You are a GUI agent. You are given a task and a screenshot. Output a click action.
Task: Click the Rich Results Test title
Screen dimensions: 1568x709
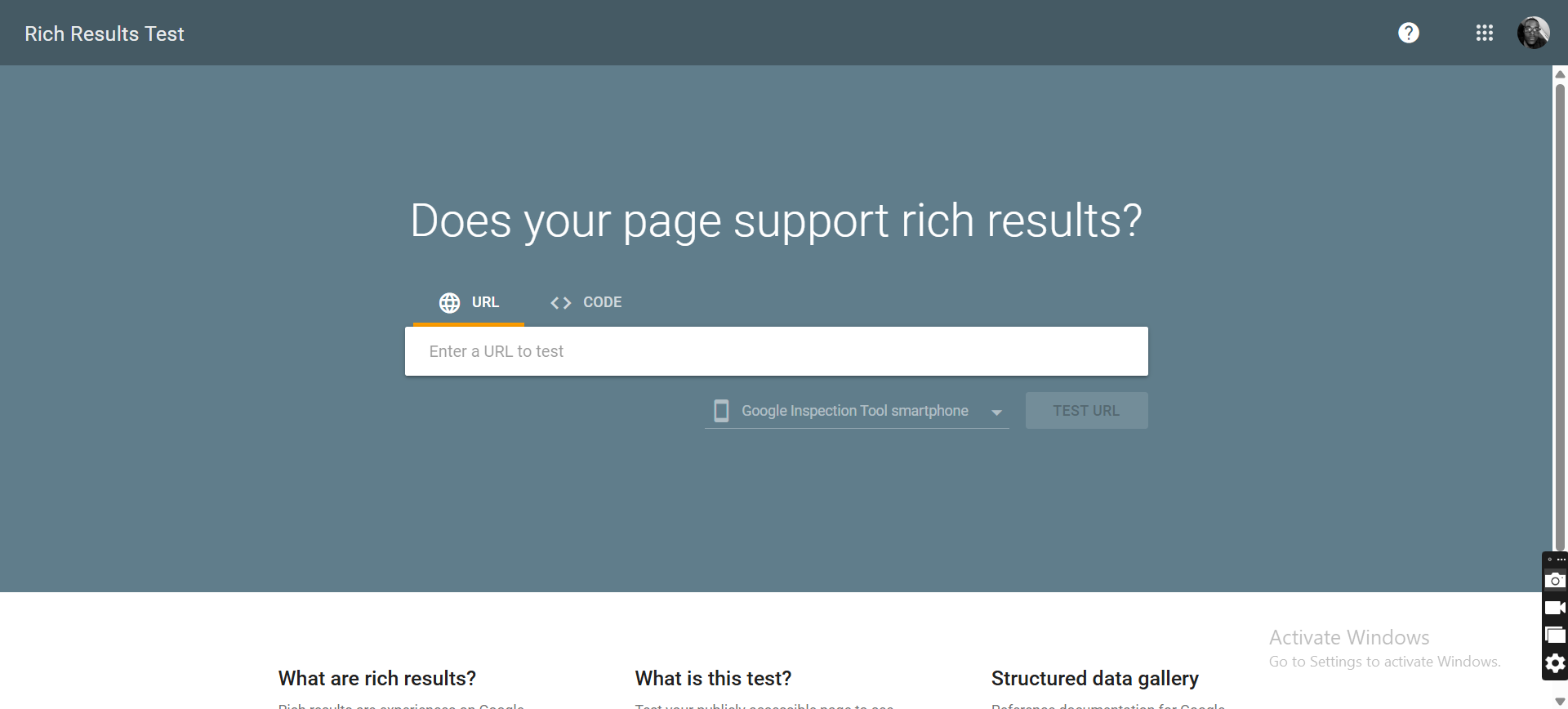(x=105, y=33)
